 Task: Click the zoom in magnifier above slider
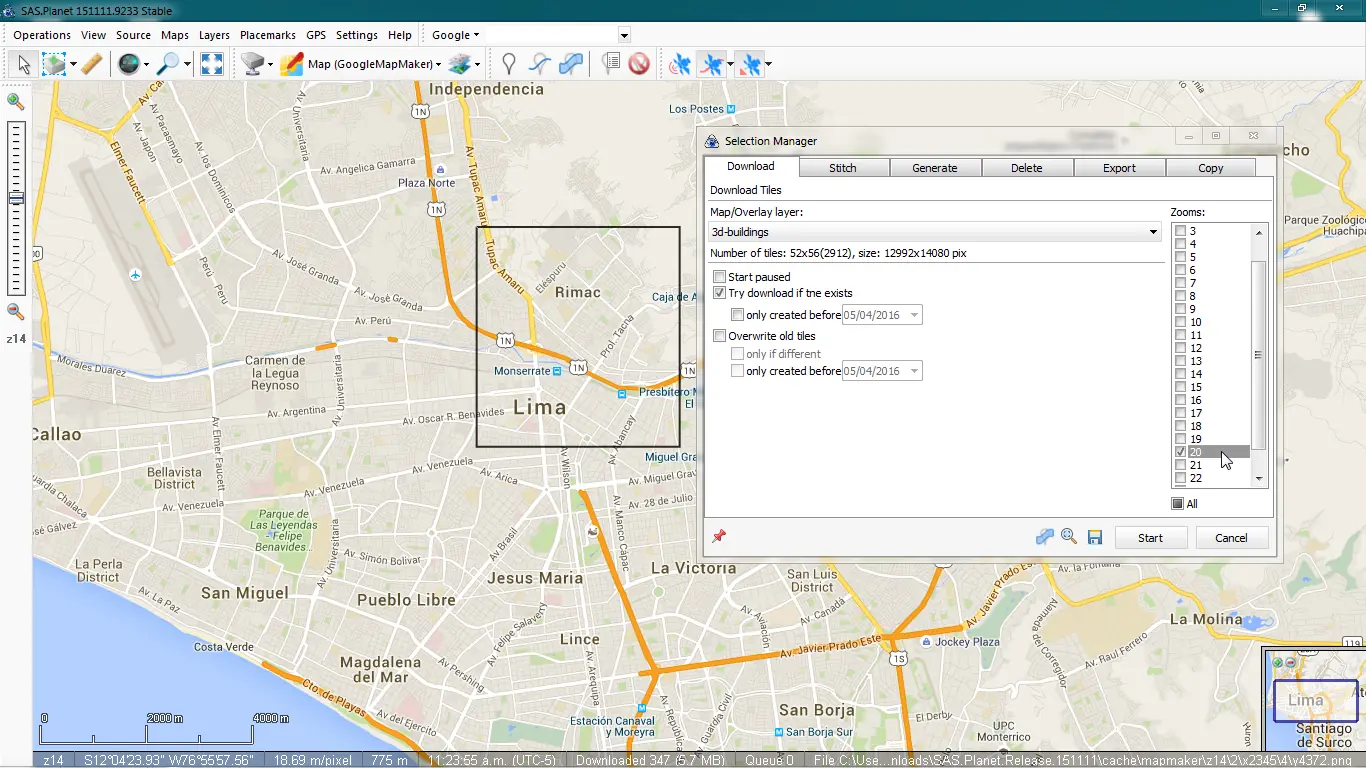15,101
